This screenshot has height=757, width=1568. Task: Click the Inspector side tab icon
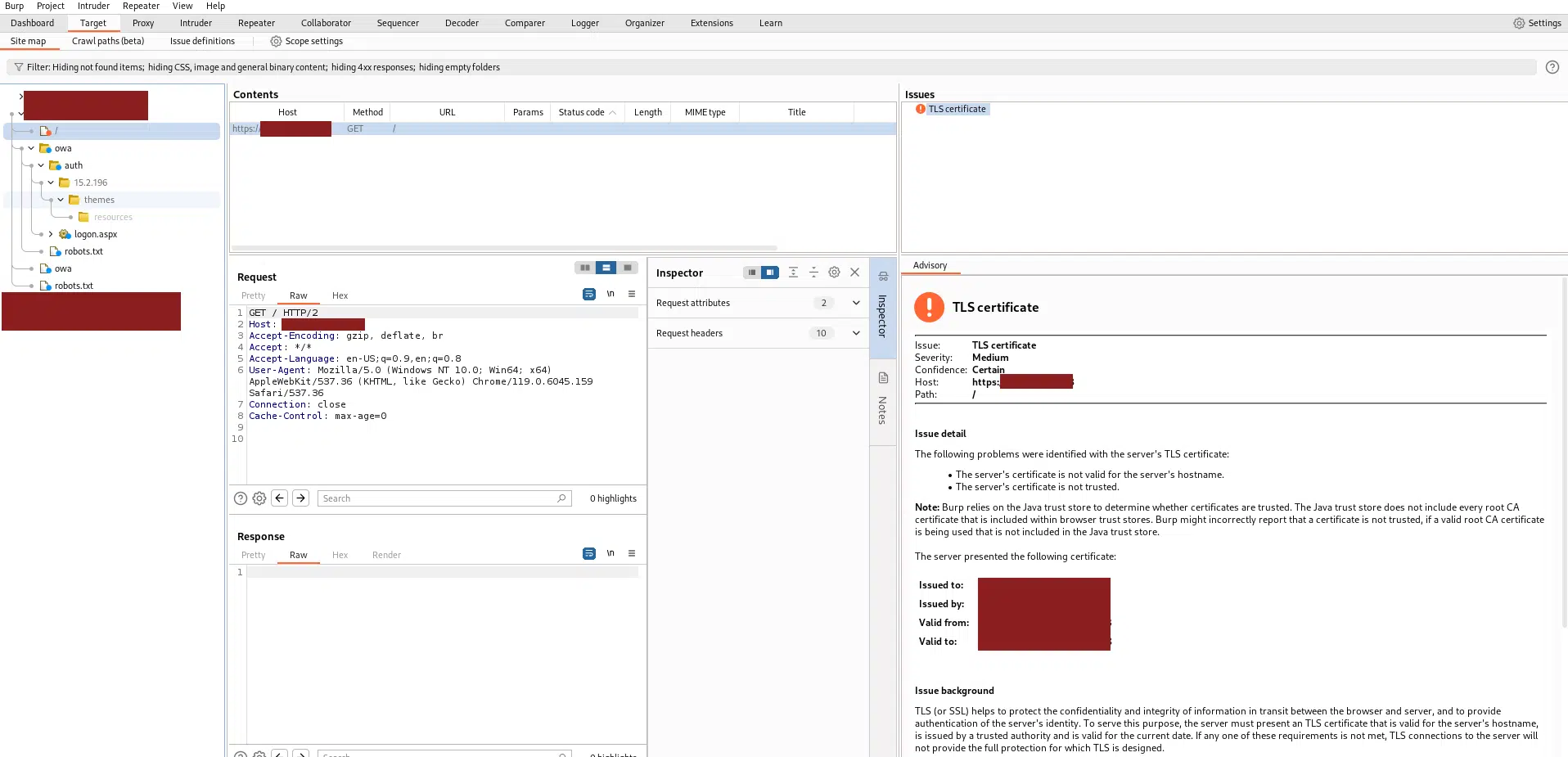coord(883,277)
